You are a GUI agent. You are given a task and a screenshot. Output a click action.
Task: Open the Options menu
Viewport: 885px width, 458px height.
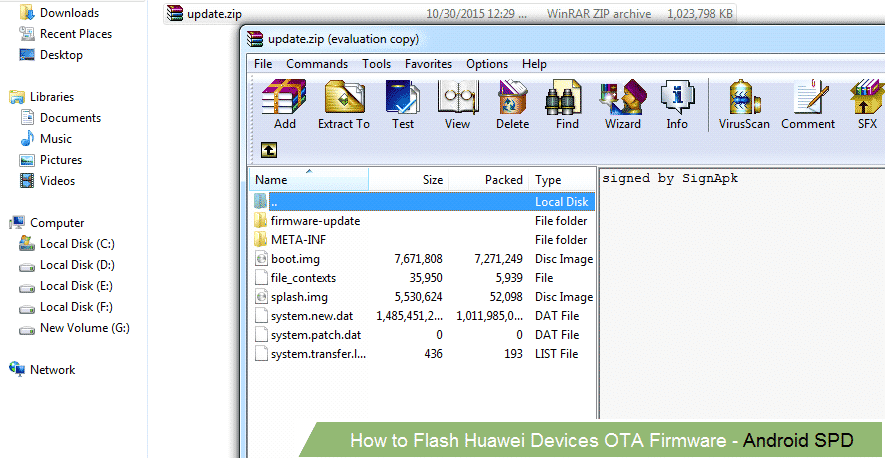487,64
